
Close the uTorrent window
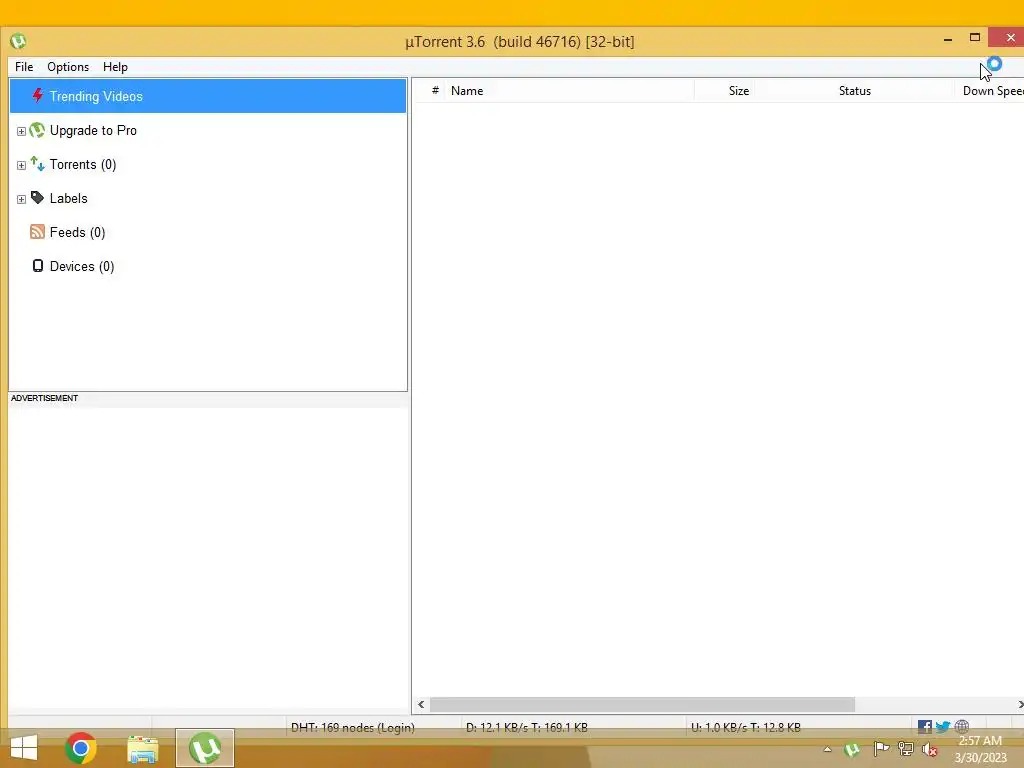[x=1010, y=38]
